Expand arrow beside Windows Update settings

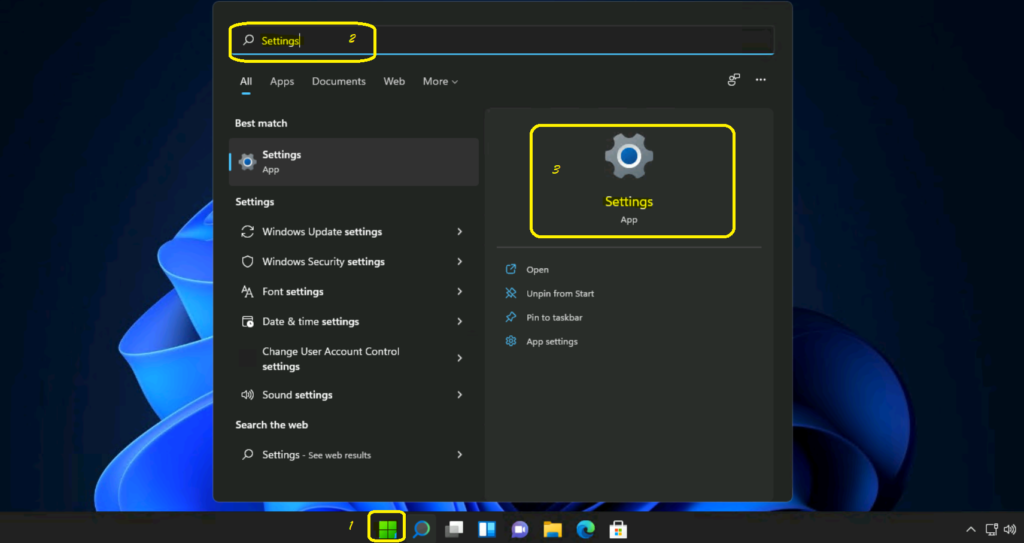click(x=460, y=232)
